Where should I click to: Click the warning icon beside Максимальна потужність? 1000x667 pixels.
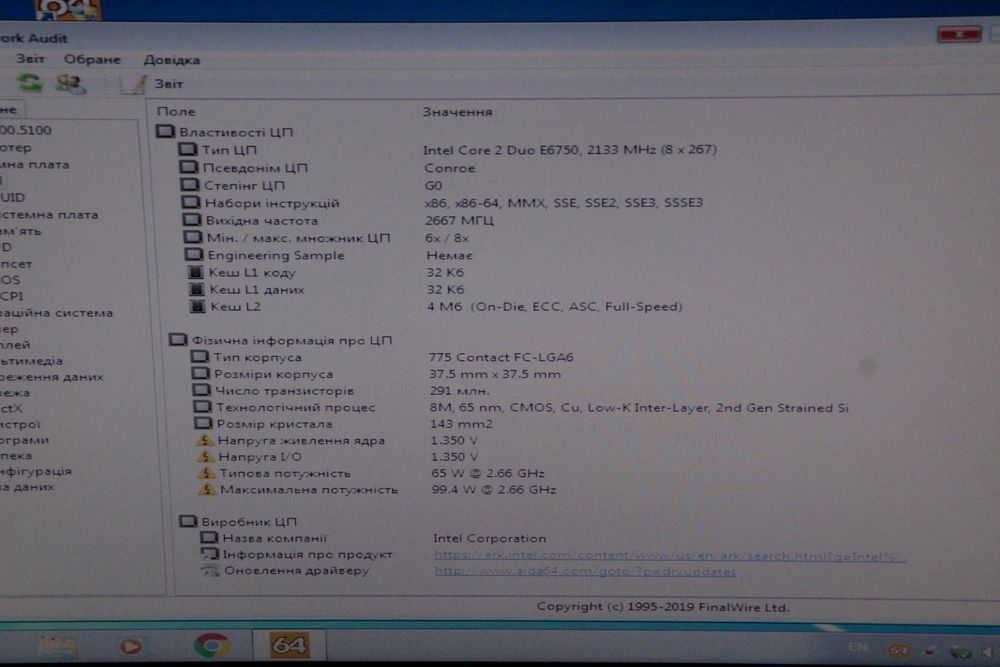coord(207,490)
